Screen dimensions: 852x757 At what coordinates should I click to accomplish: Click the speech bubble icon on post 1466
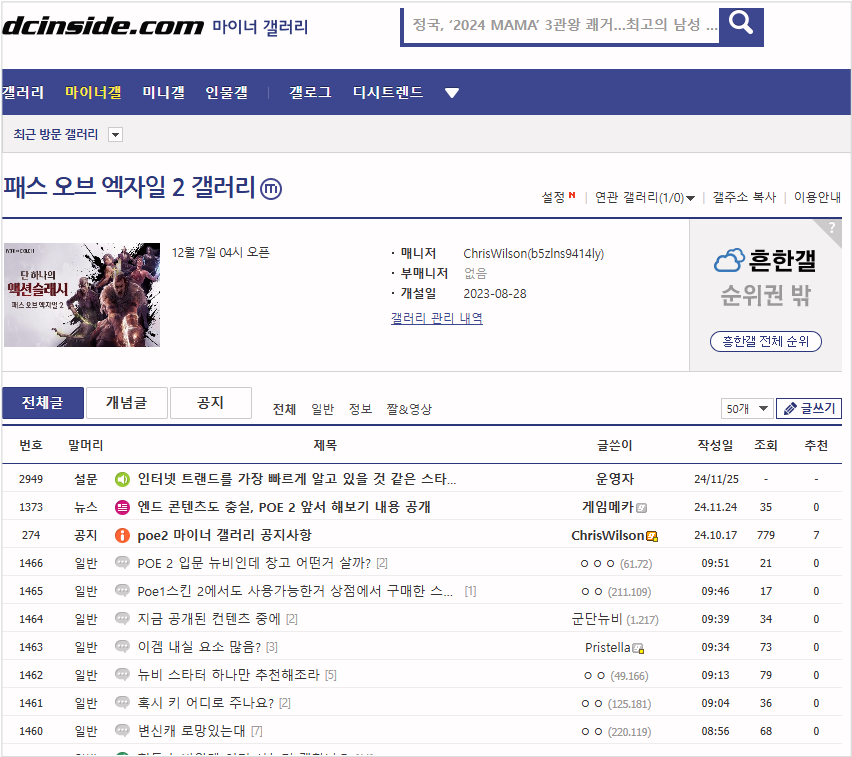pyautogui.click(x=122, y=562)
